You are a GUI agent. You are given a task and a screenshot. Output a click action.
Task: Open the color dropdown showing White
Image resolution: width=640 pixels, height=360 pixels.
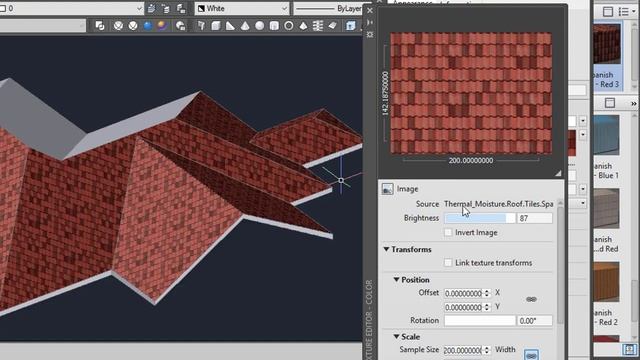click(284, 8)
